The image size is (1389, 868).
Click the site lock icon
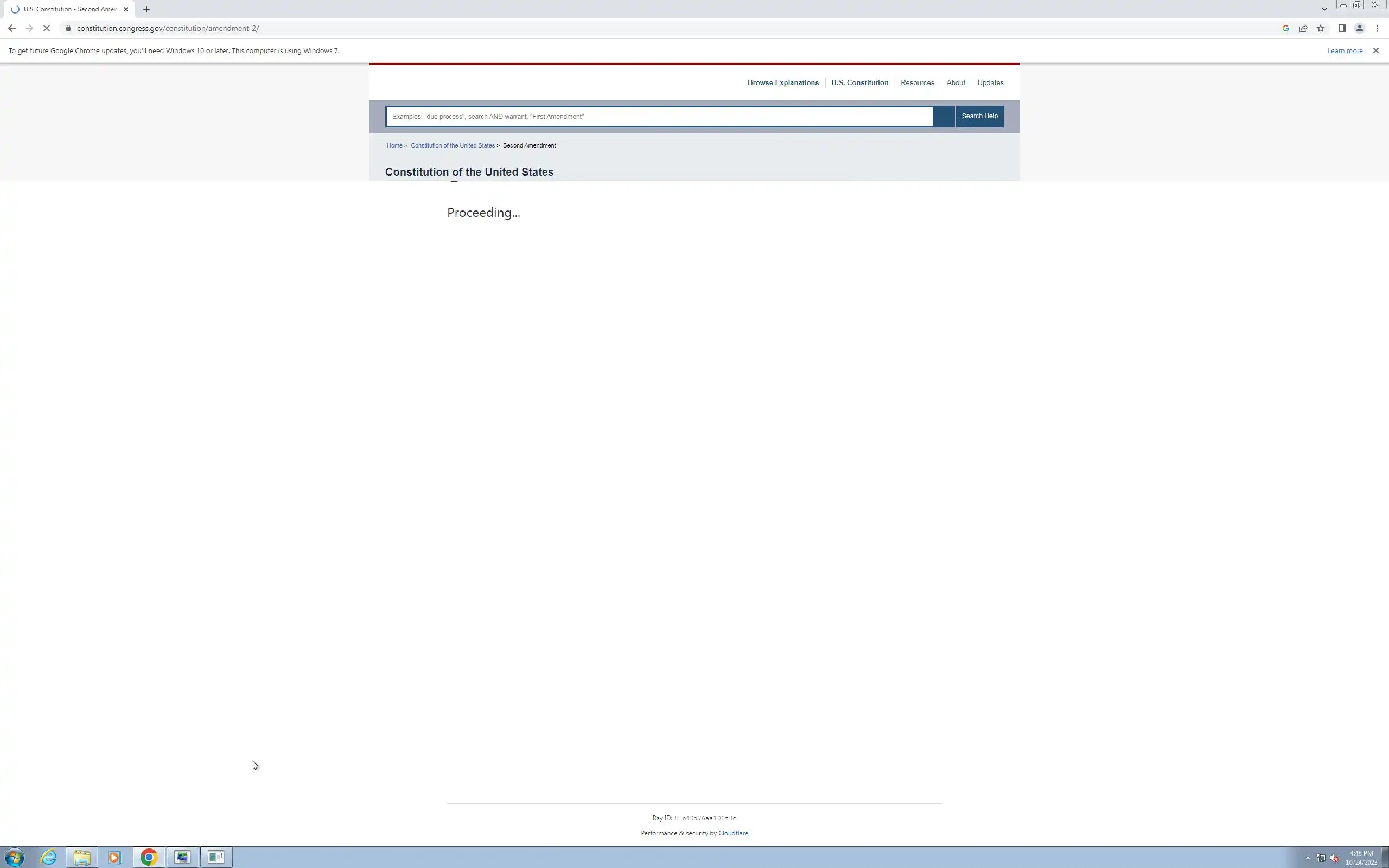click(68, 28)
